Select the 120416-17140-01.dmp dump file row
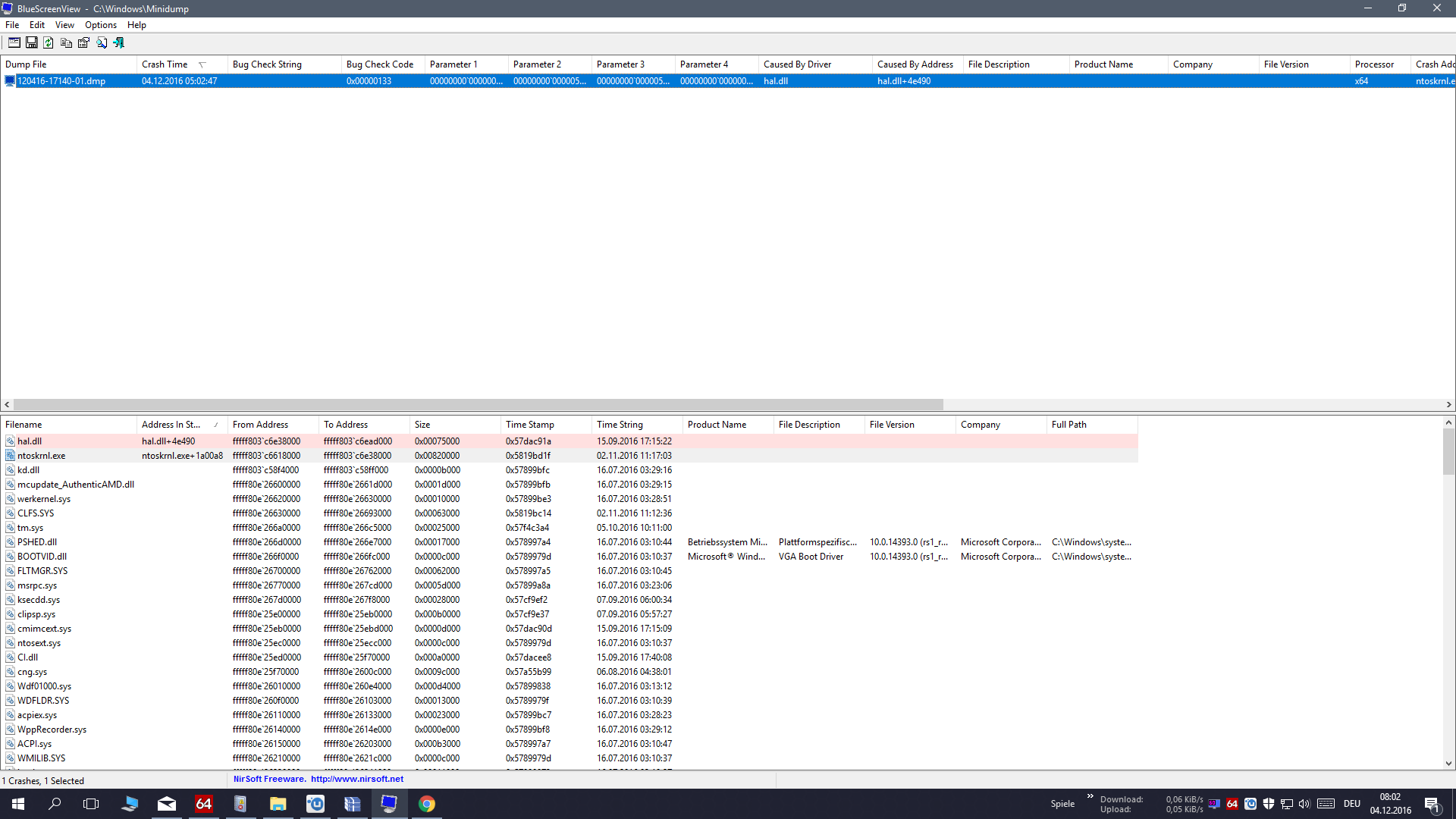The height and width of the screenshot is (819, 1456). pos(61,81)
